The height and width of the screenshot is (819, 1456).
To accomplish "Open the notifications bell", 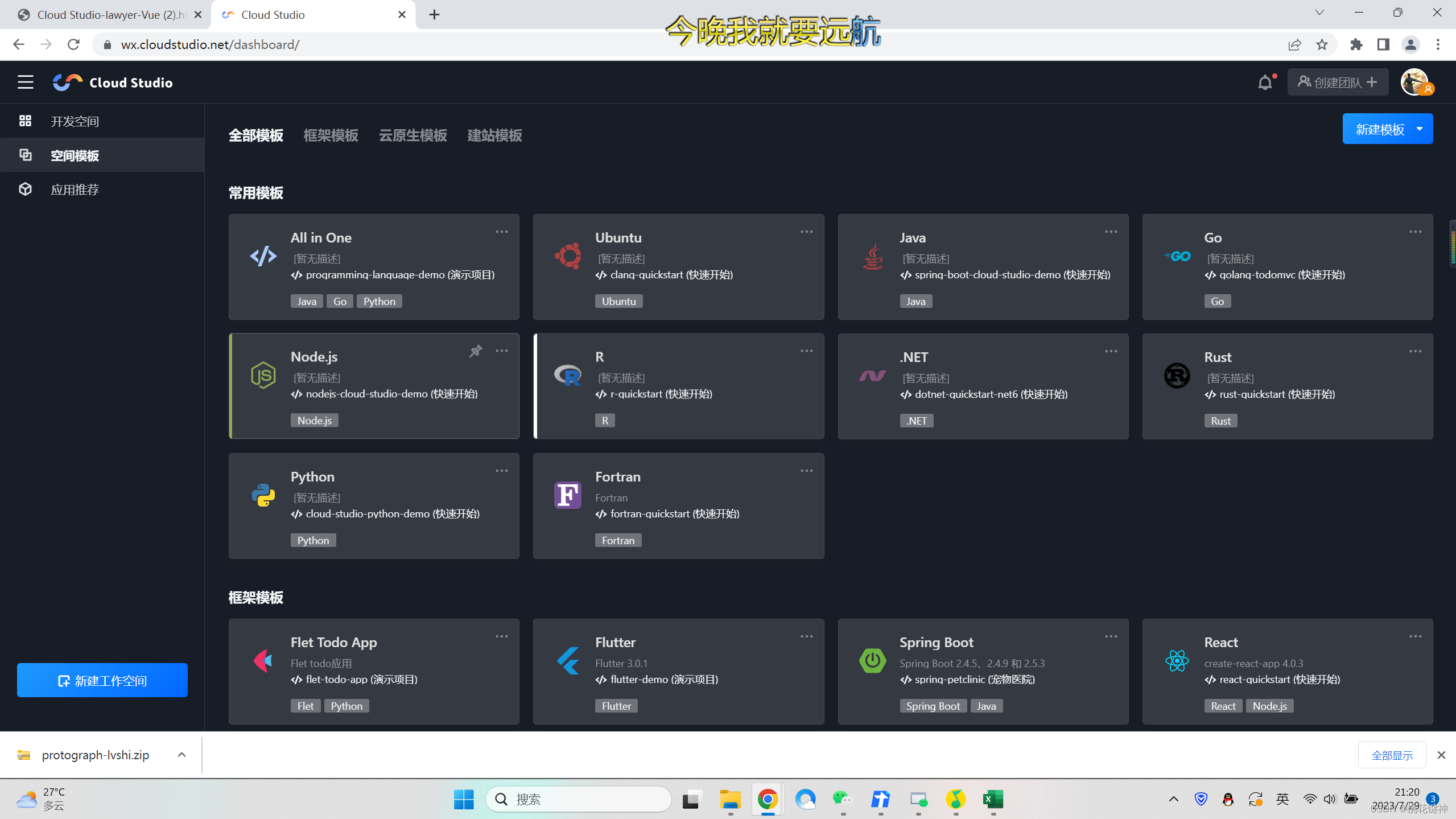I will click(x=1264, y=83).
